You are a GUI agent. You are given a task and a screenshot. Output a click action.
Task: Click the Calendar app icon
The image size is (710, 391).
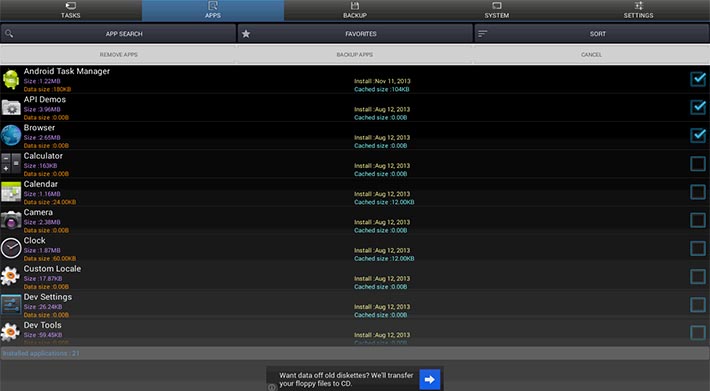(11, 192)
